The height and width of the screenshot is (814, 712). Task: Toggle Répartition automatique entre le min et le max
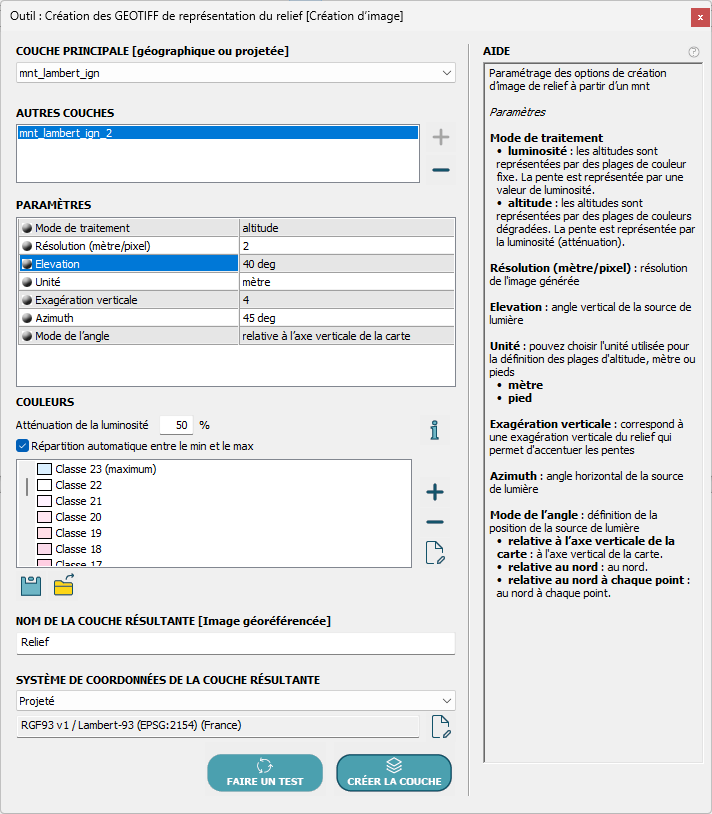pos(23,446)
